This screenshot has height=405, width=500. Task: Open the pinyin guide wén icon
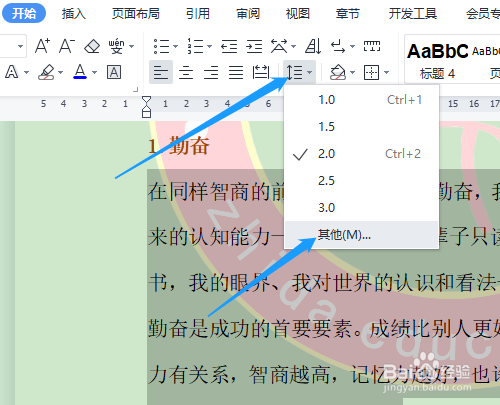point(116,46)
